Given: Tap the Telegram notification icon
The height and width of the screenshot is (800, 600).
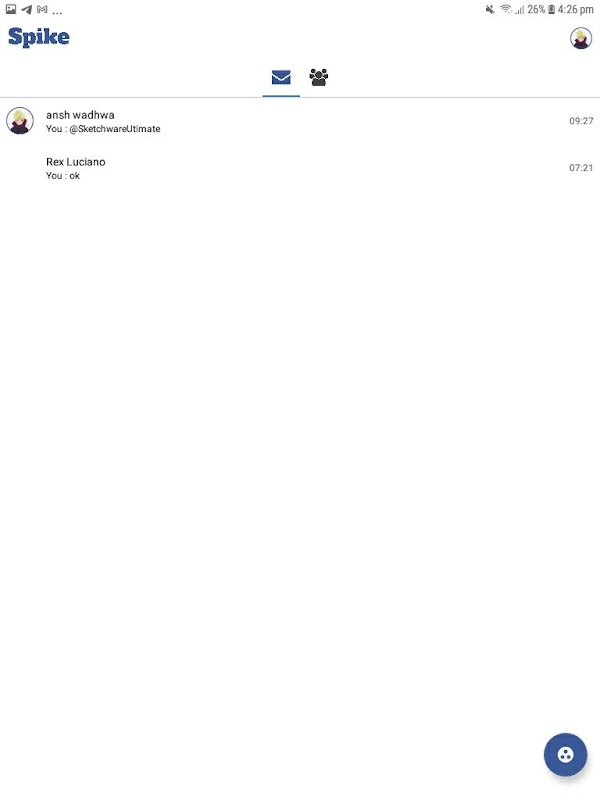Looking at the screenshot, I should click(27, 9).
